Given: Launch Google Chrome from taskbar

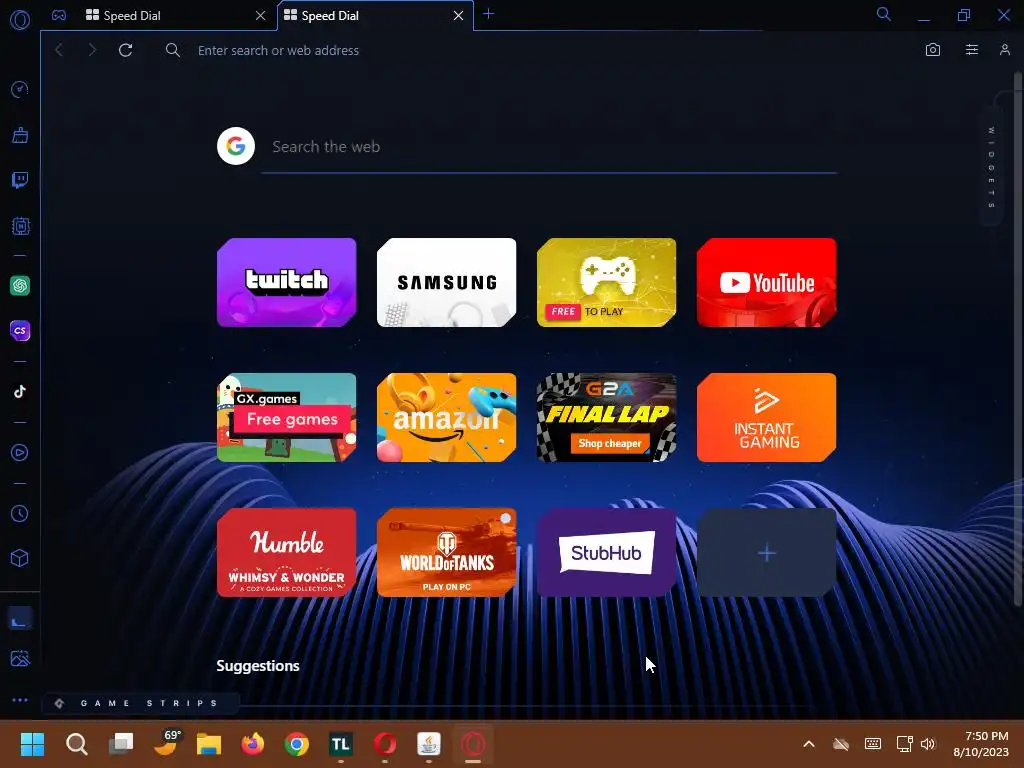Looking at the screenshot, I should (x=296, y=744).
